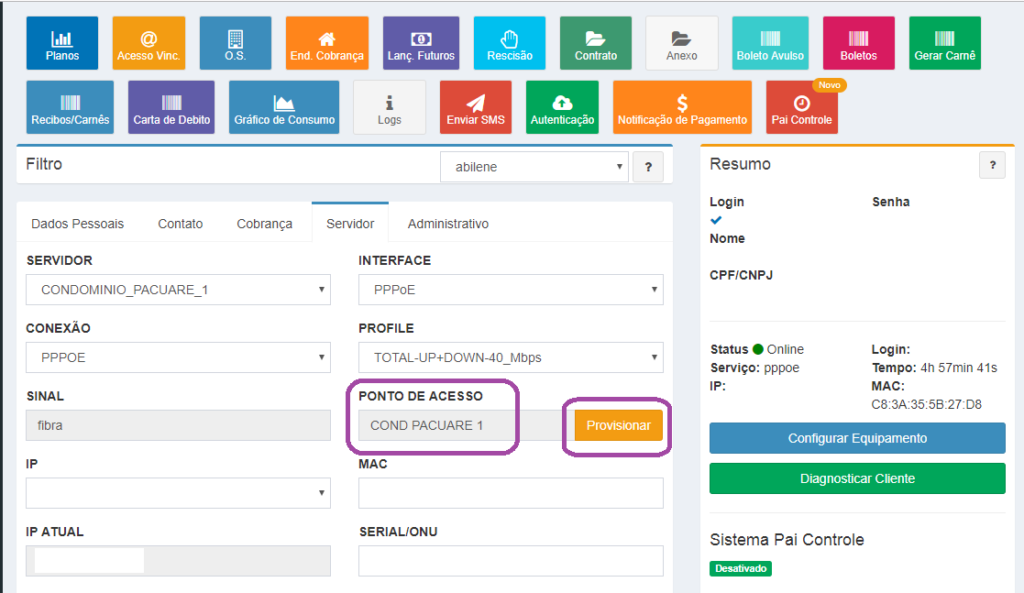Open Enviar SMS
The image size is (1024, 593).
tap(478, 106)
